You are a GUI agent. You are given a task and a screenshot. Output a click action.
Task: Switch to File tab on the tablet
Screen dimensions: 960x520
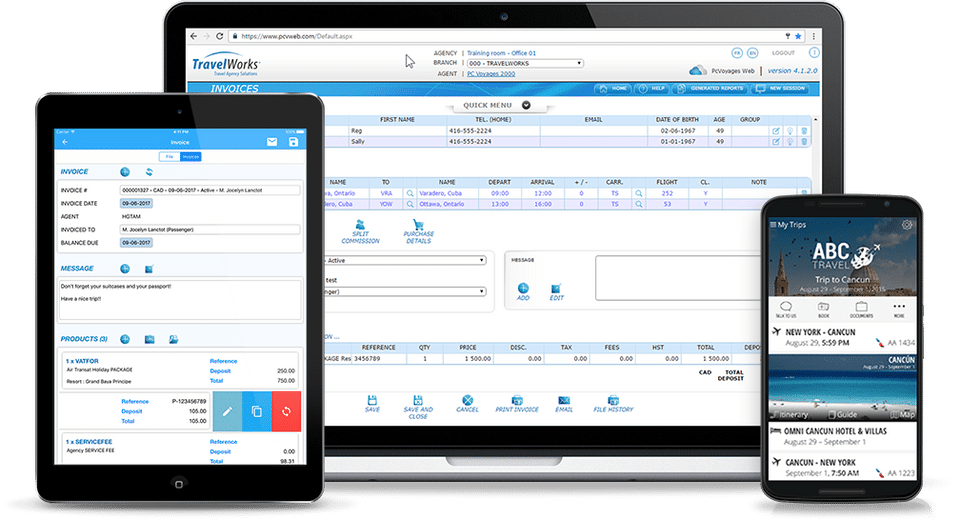pos(170,157)
